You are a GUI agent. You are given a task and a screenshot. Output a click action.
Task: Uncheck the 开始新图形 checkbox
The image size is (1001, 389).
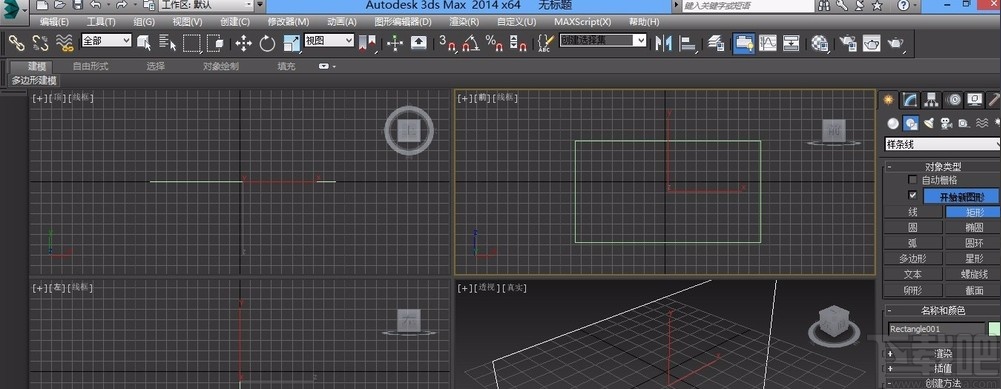(x=912, y=195)
